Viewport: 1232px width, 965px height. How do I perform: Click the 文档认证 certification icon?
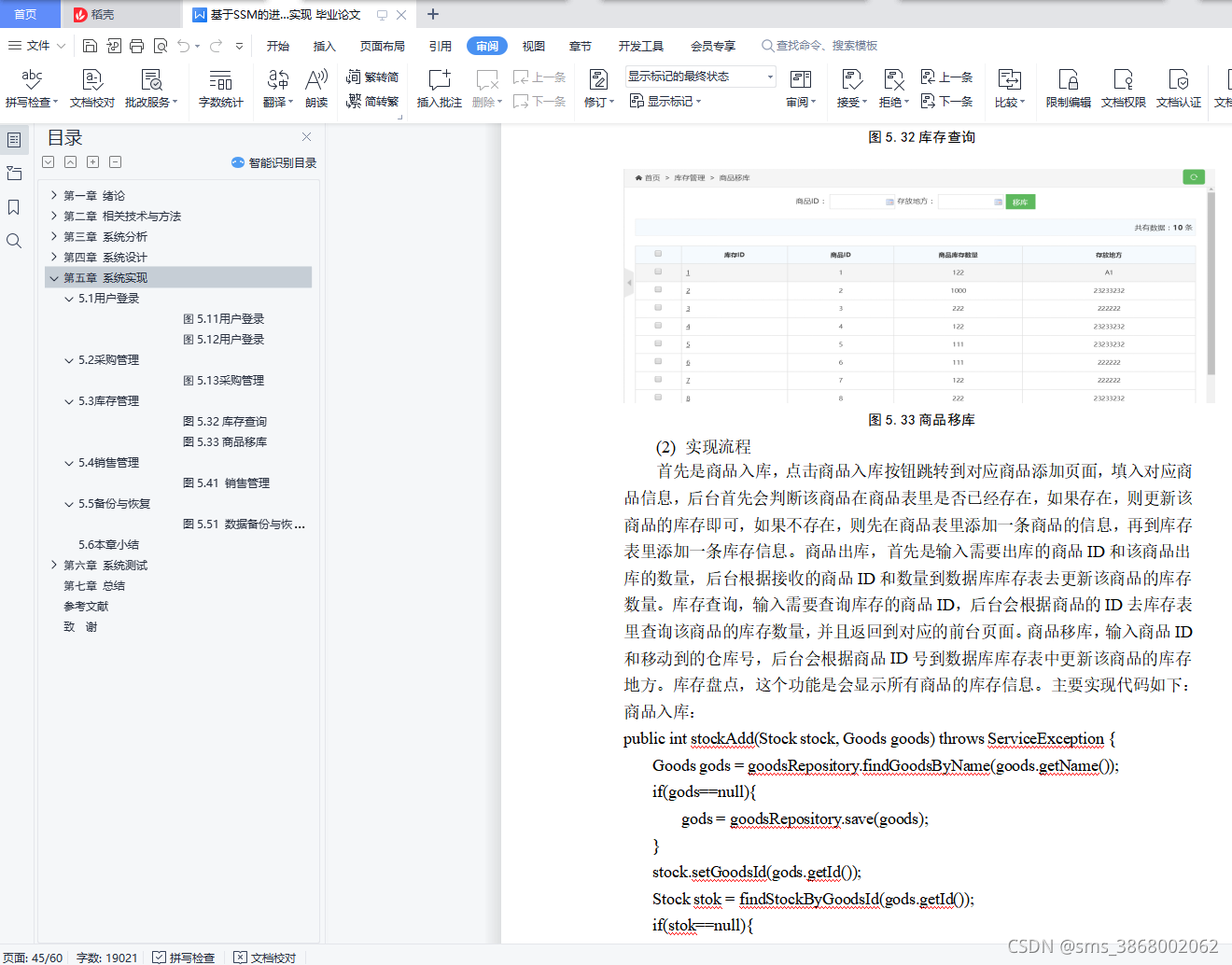[1178, 89]
